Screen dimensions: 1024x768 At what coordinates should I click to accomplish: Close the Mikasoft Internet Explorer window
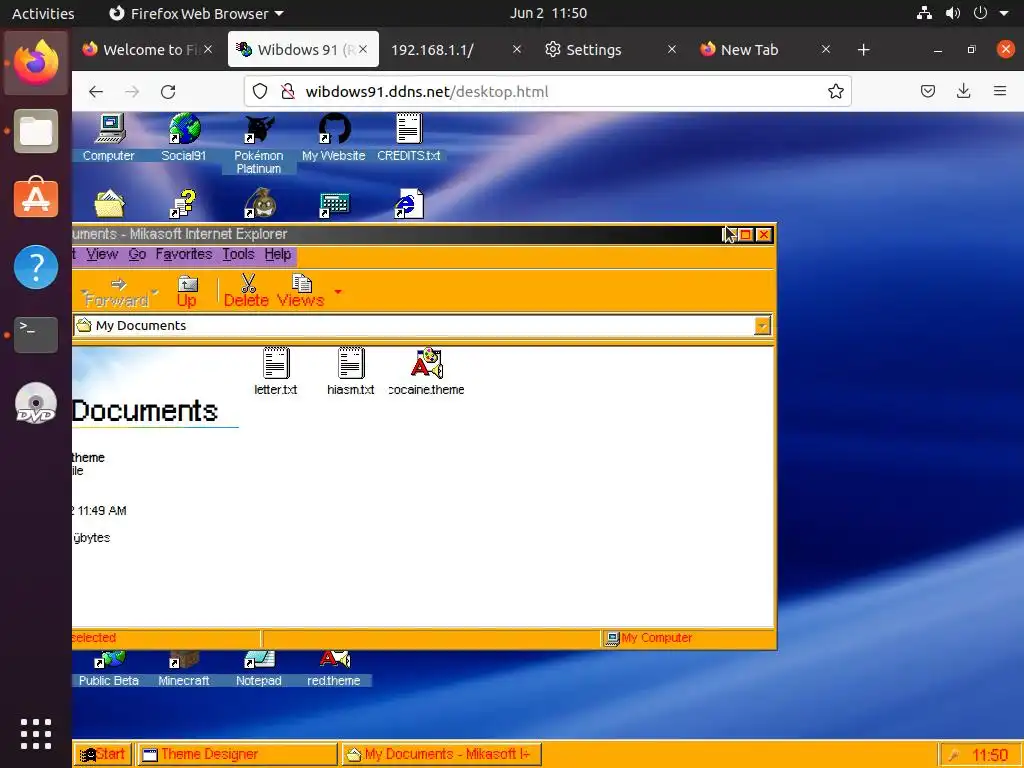click(763, 234)
